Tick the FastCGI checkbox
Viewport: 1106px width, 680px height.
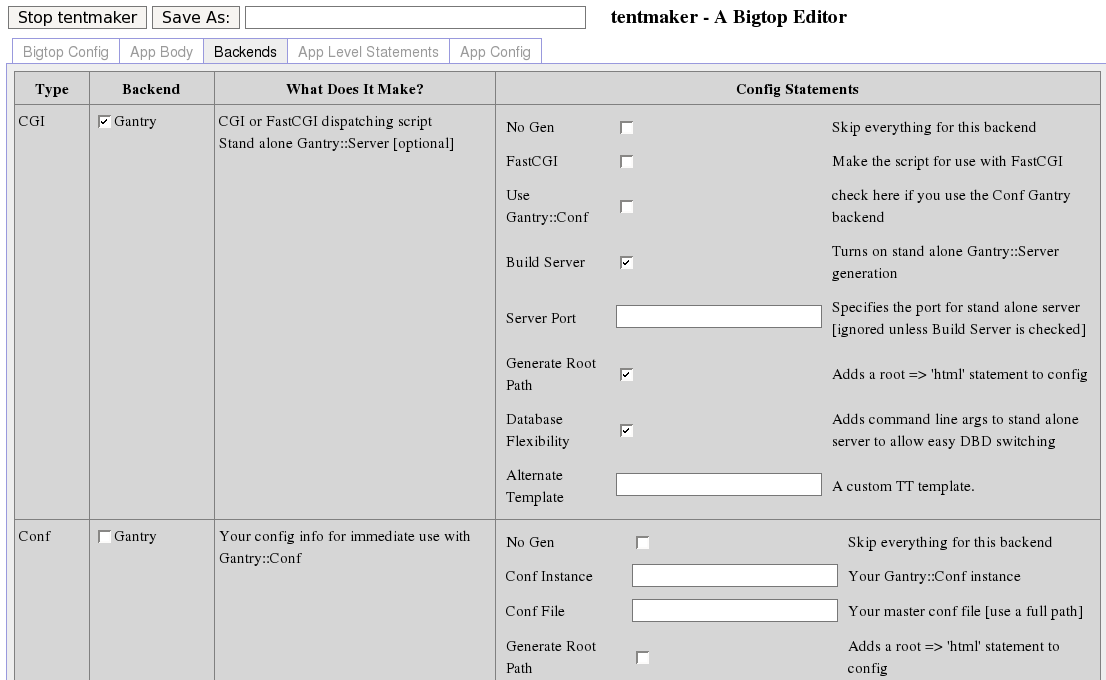click(x=626, y=162)
